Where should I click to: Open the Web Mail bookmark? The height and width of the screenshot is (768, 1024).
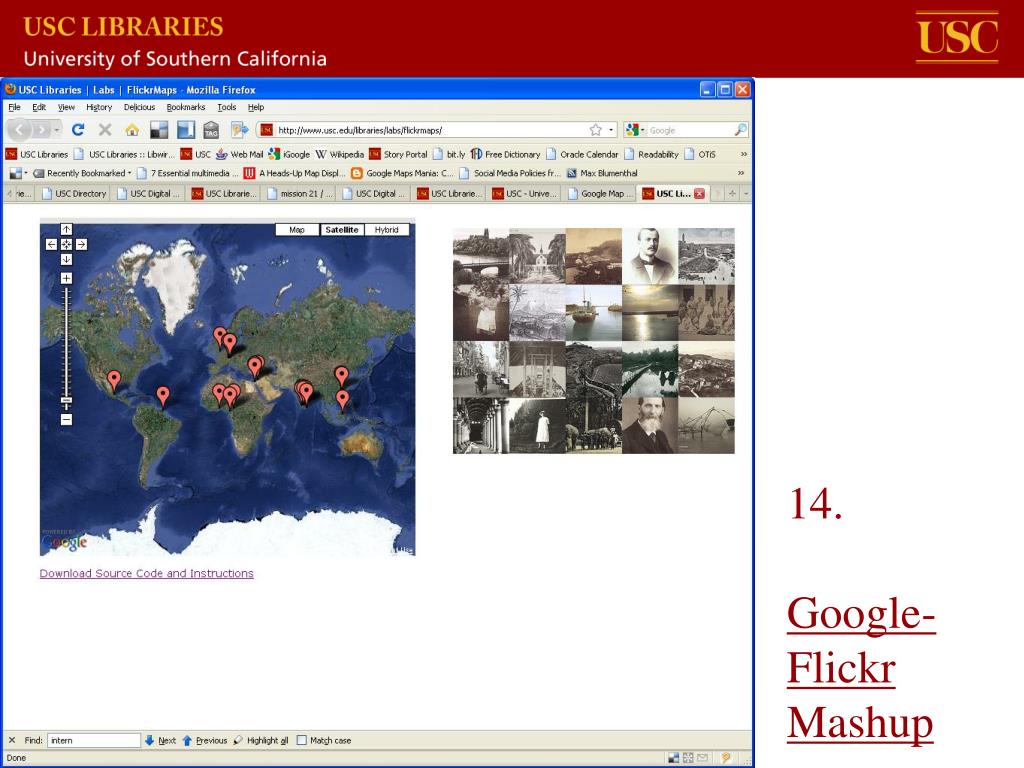239,154
